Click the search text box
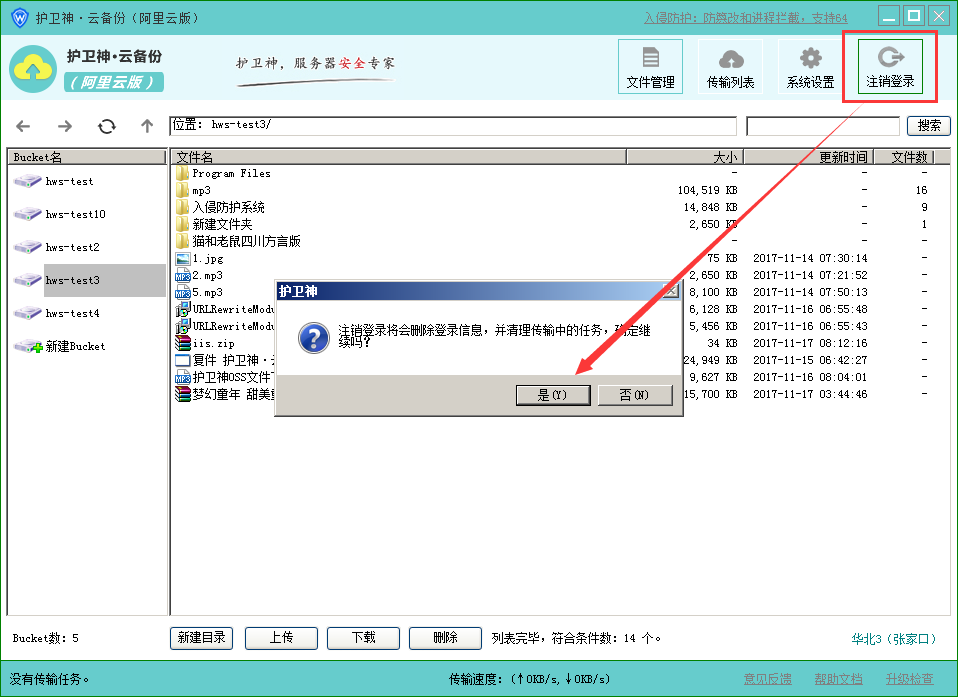This screenshot has height=697, width=958. pyautogui.click(x=823, y=126)
